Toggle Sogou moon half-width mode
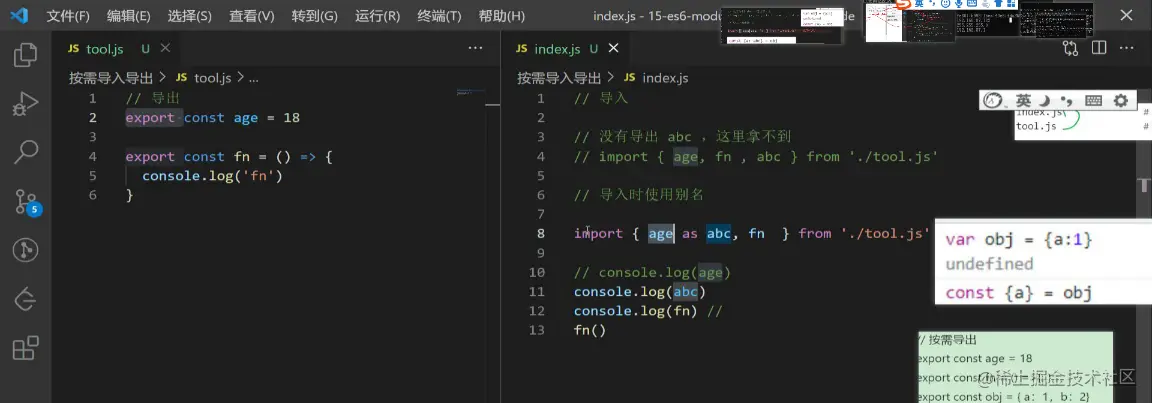This screenshot has height=403, width=1152. tap(1044, 101)
